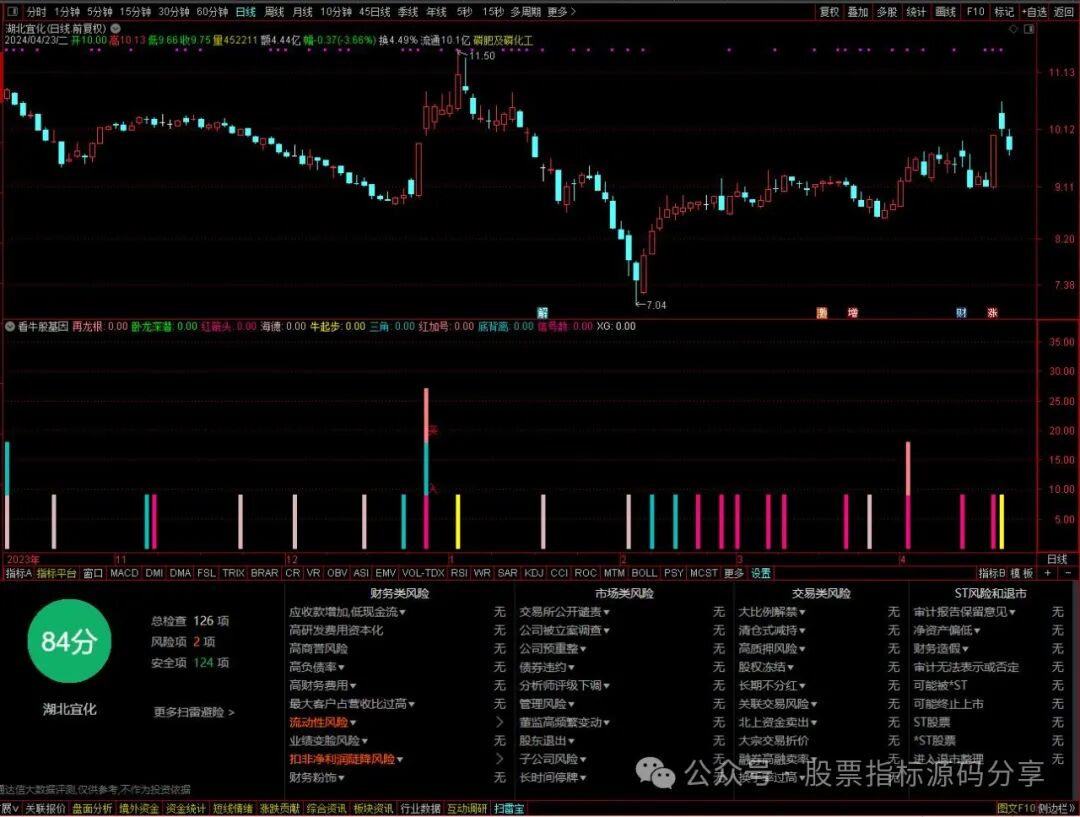Click the 模板 template button

click(1022, 573)
